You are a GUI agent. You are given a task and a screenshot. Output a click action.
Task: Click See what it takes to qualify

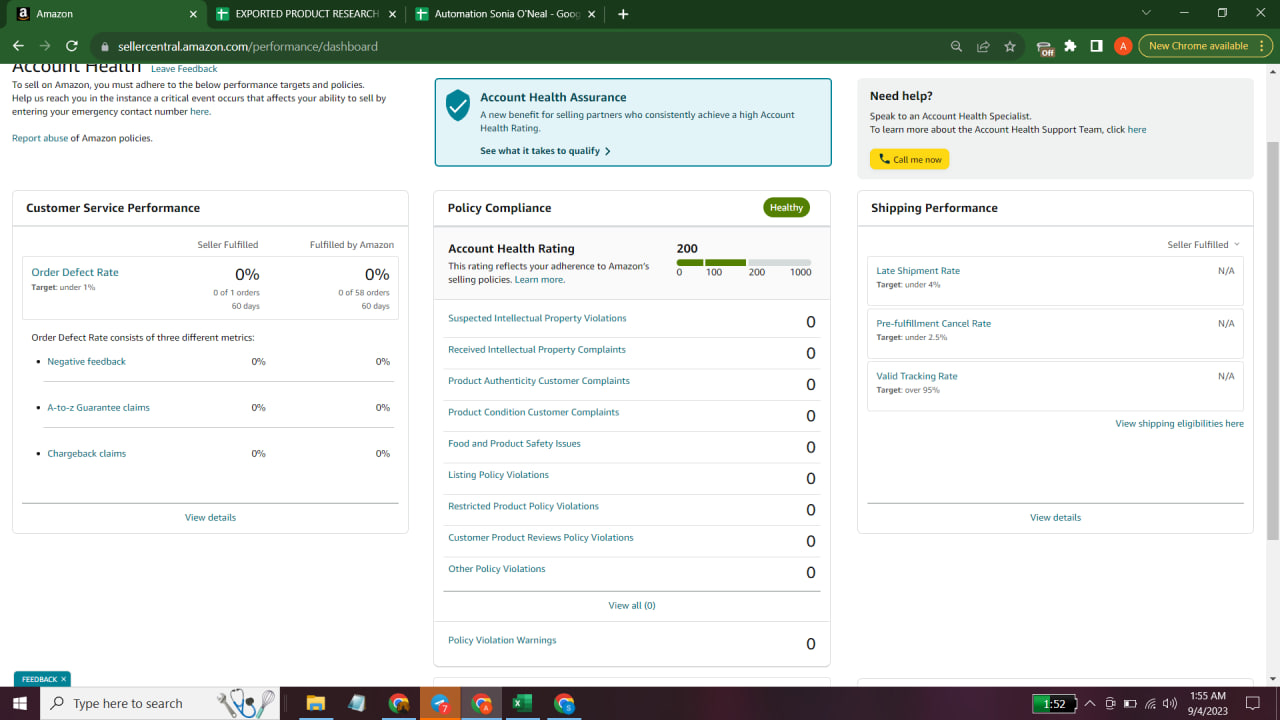545,151
